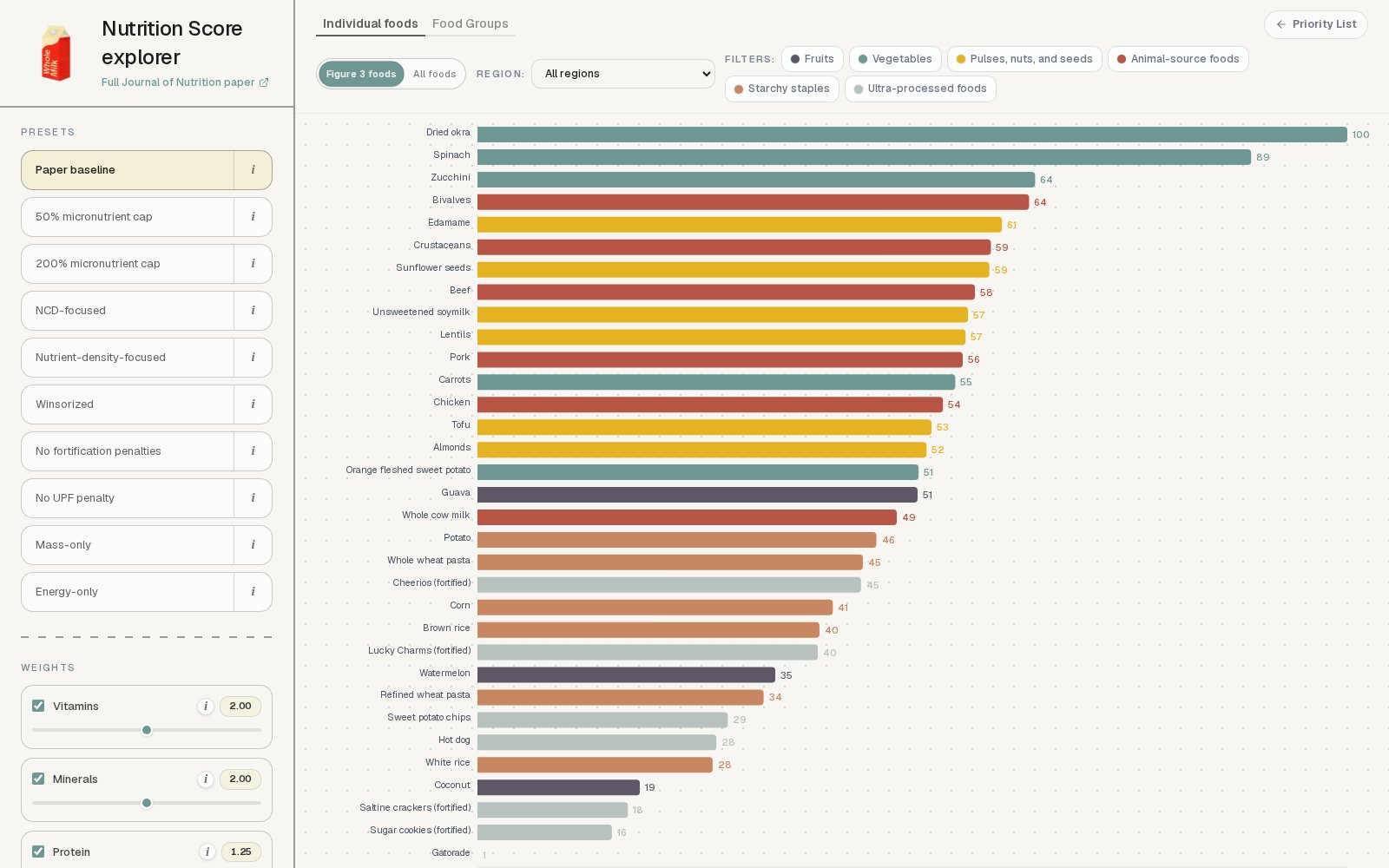Toggle Vitamins weight checkbox

(x=38, y=706)
